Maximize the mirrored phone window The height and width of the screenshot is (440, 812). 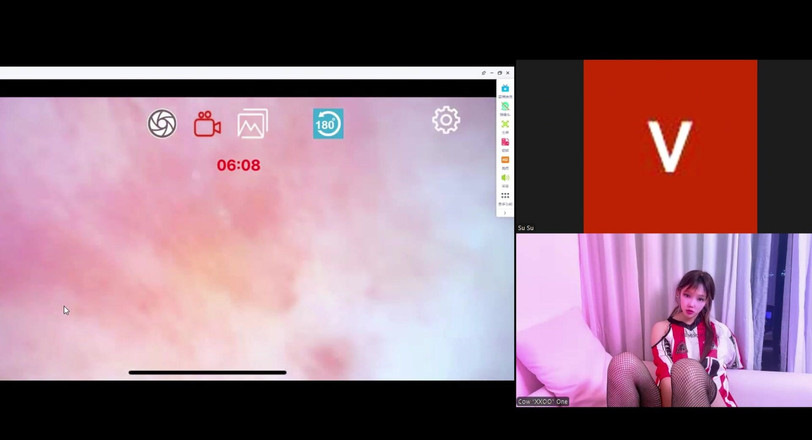coord(500,73)
